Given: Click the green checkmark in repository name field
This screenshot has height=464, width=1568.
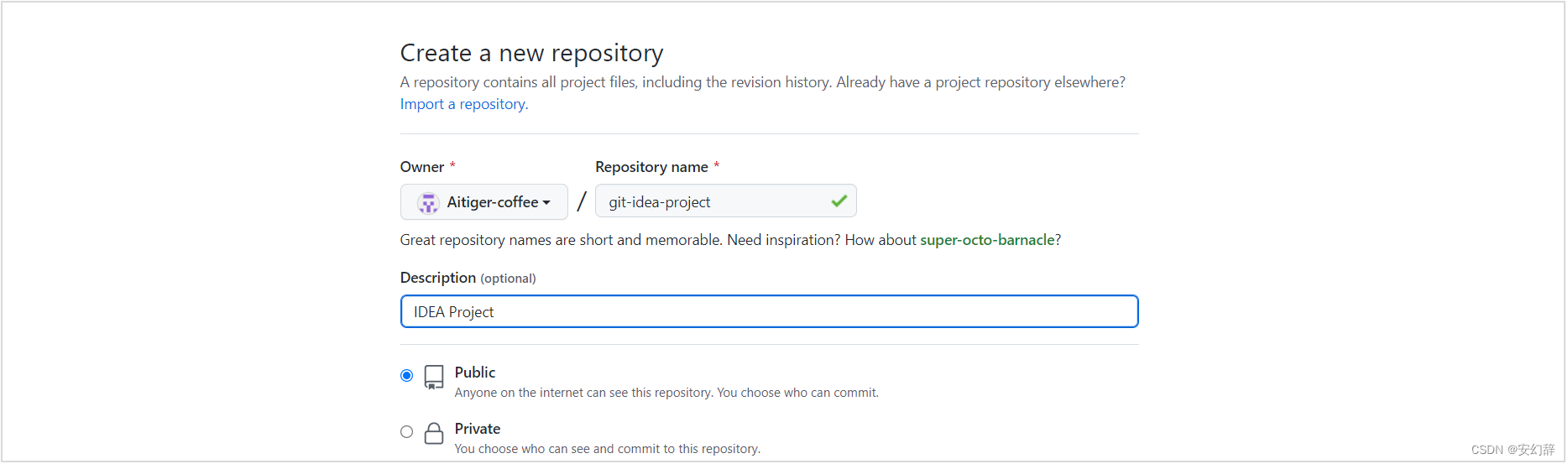Looking at the screenshot, I should pos(839,201).
